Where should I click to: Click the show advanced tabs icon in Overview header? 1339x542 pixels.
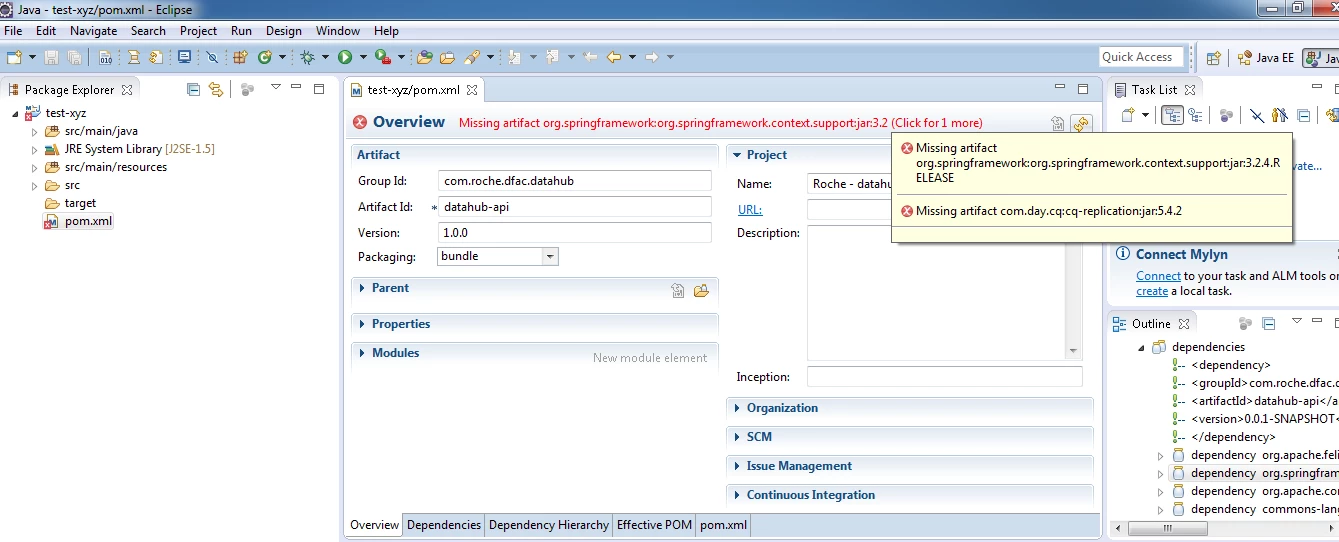tap(1058, 124)
